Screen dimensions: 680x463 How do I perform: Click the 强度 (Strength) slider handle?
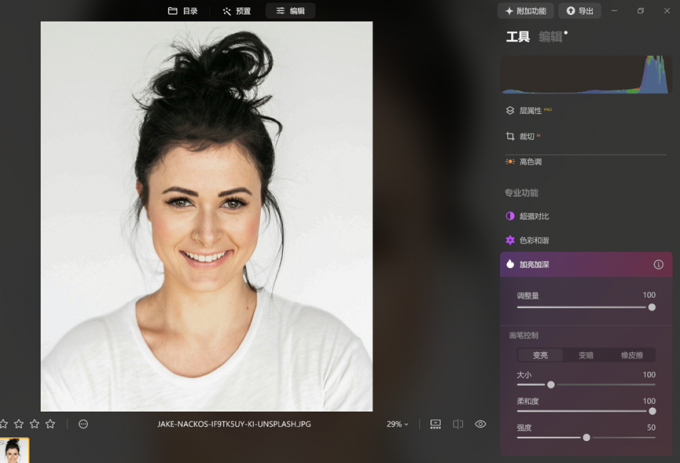(x=586, y=437)
